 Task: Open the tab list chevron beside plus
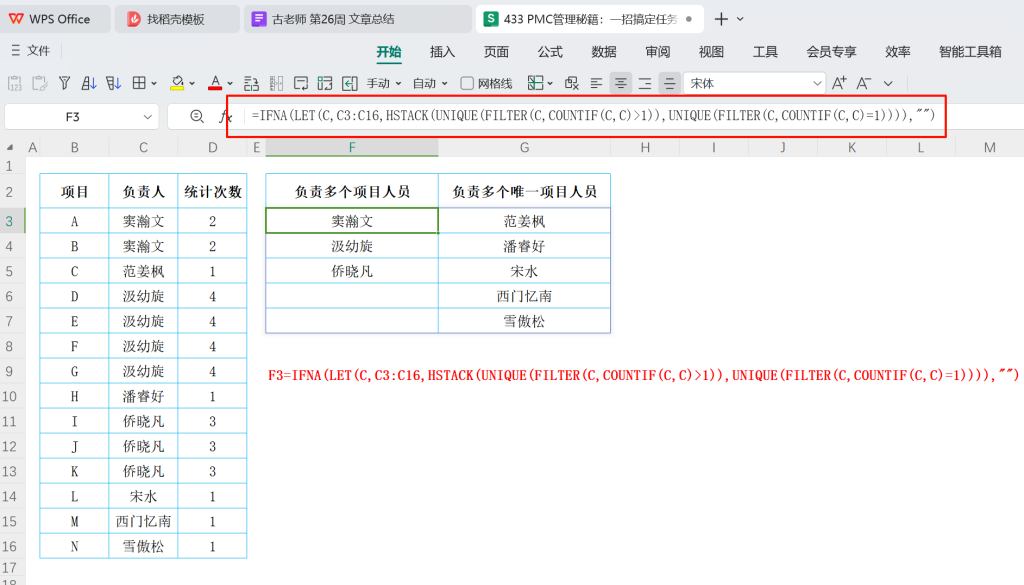coord(740,19)
